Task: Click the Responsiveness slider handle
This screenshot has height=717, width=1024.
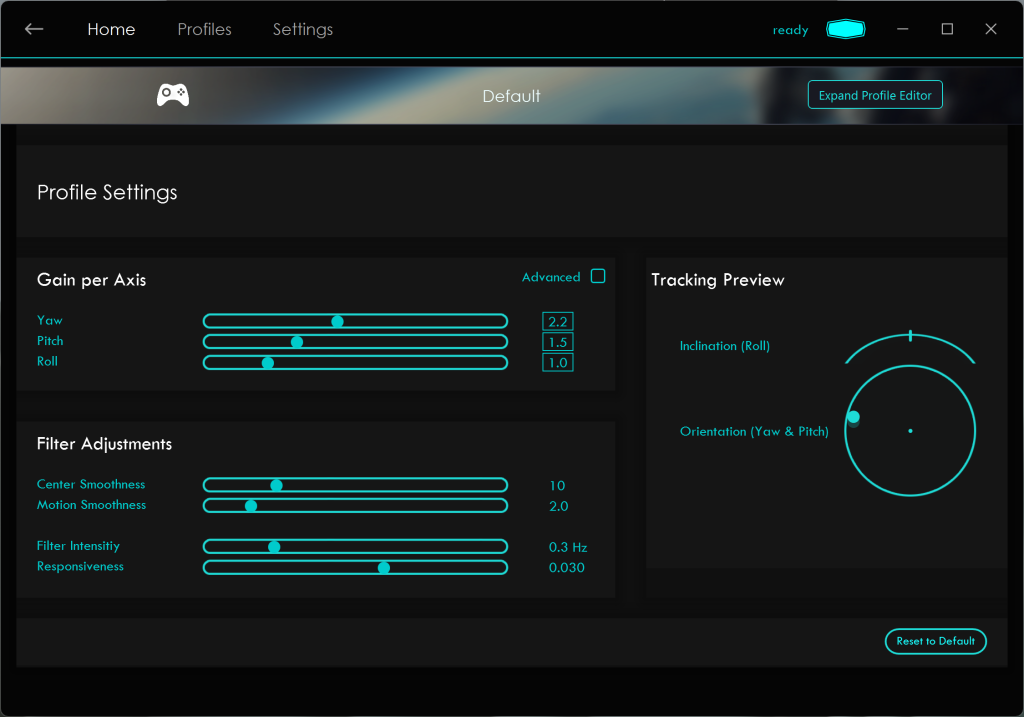Action: coord(383,567)
